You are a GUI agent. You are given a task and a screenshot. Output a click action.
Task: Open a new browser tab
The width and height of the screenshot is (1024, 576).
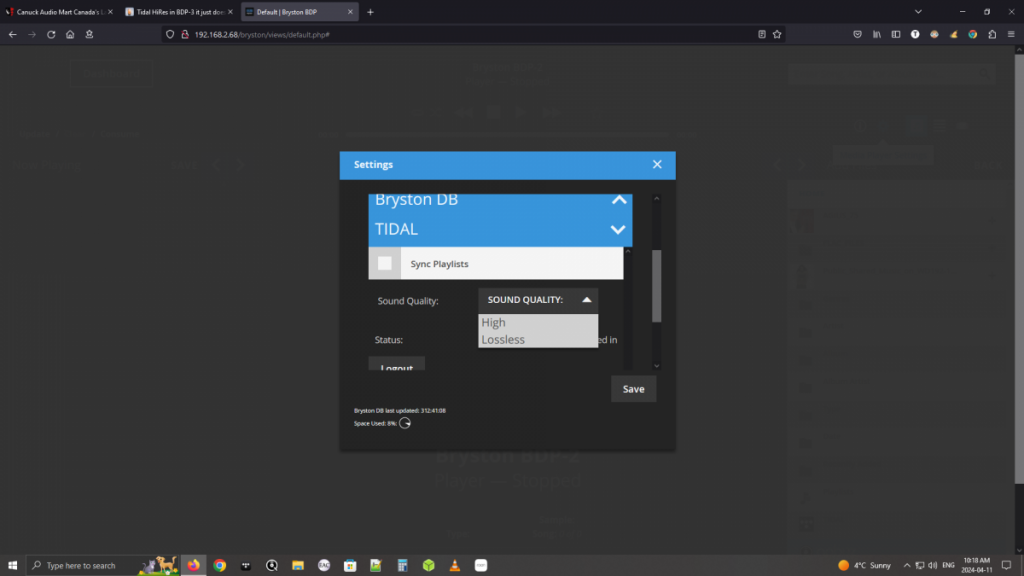tap(370, 12)
